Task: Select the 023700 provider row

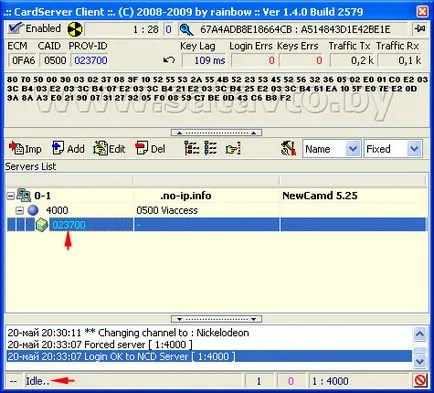Action: tap(217, 225)
